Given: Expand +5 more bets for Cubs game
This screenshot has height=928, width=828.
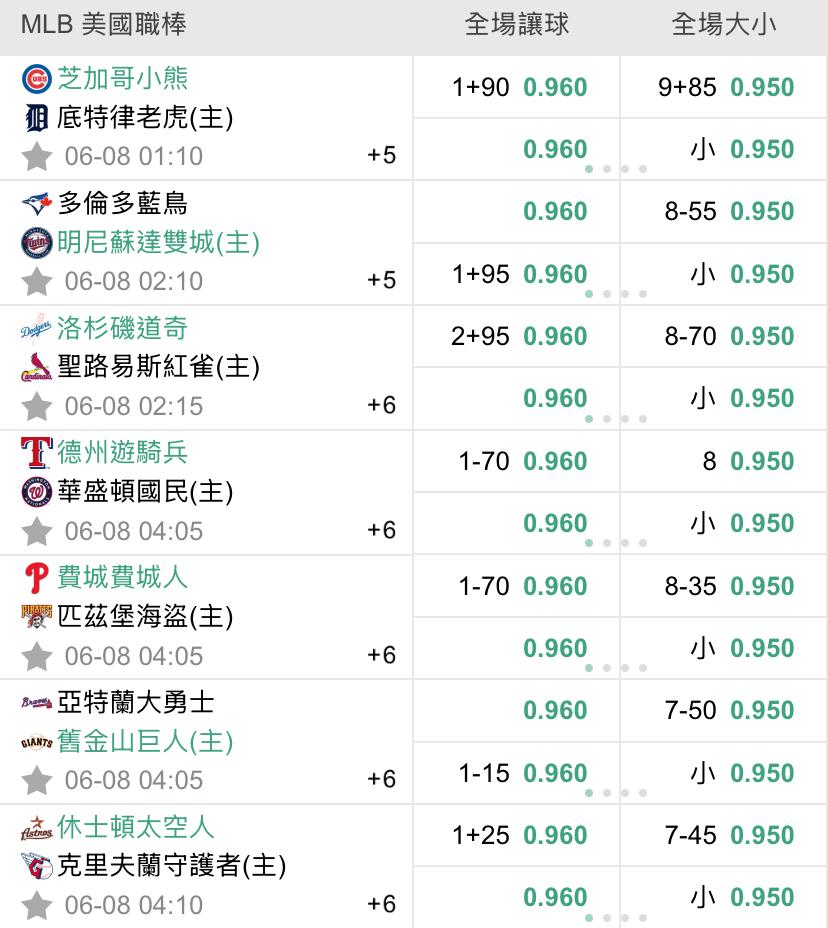Looking at the screenshot, I should coord(381,155).
